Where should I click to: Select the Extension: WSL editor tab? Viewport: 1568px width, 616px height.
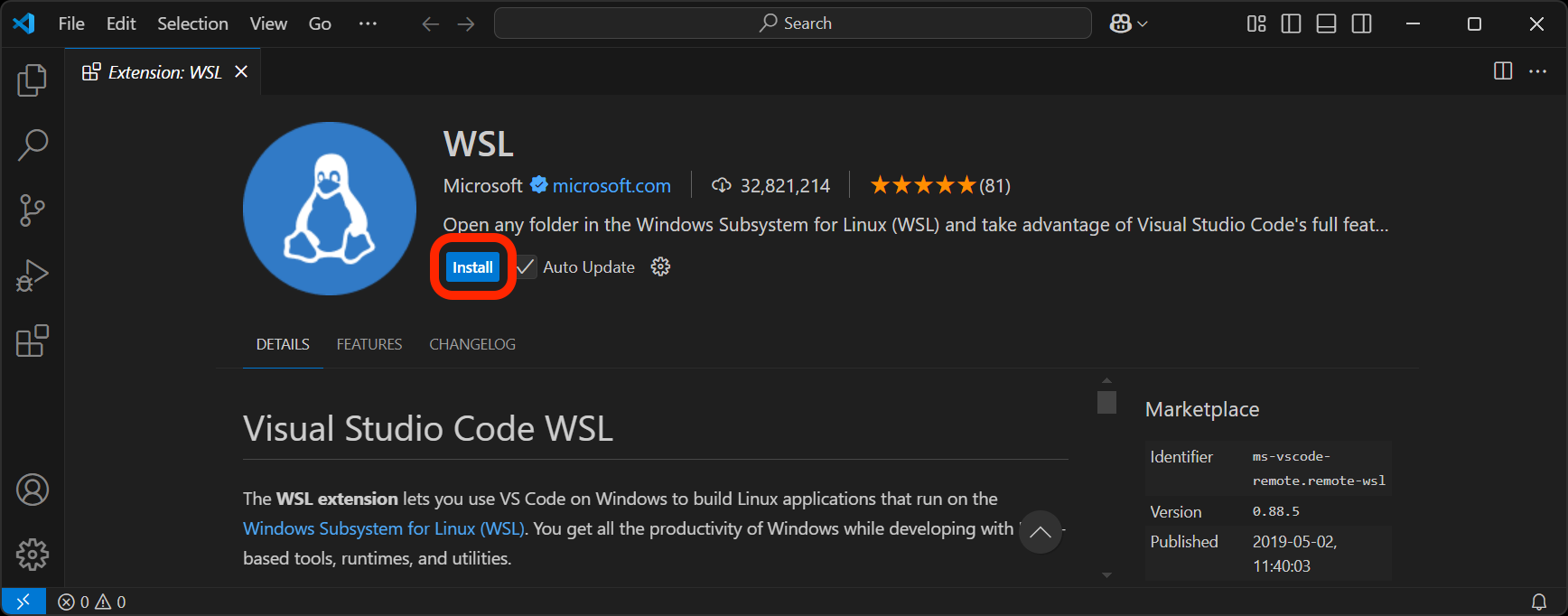pos(163,71)
